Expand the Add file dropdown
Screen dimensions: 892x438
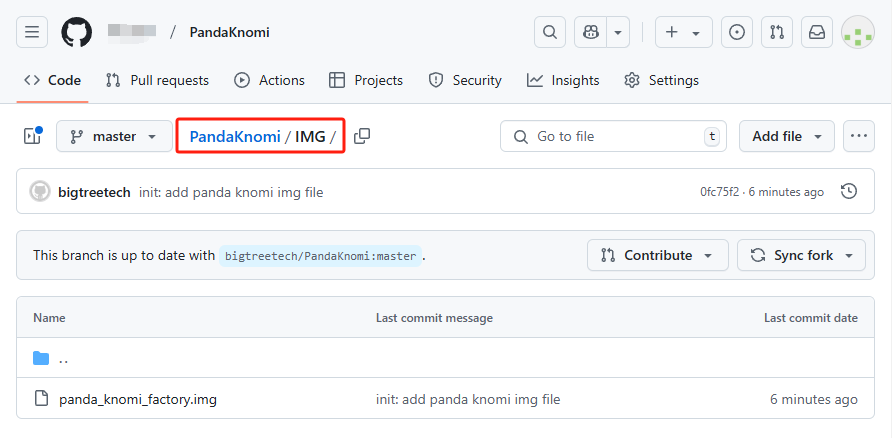pyautogui.click(x=786, y=136)
